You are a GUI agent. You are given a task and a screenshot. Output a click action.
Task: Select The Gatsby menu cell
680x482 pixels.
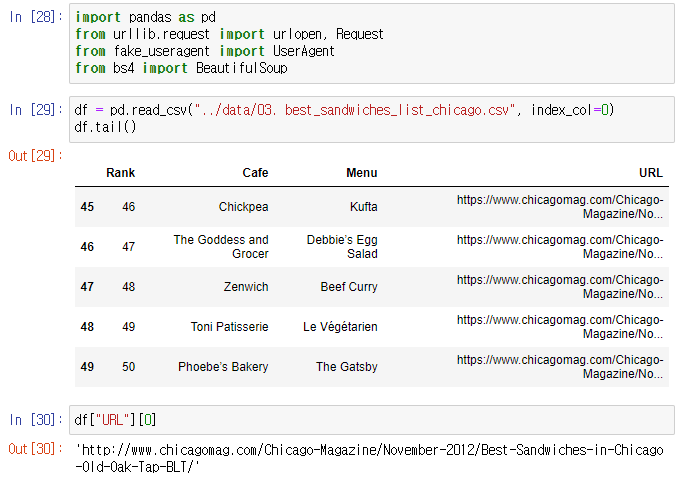(x=347, y=367)
